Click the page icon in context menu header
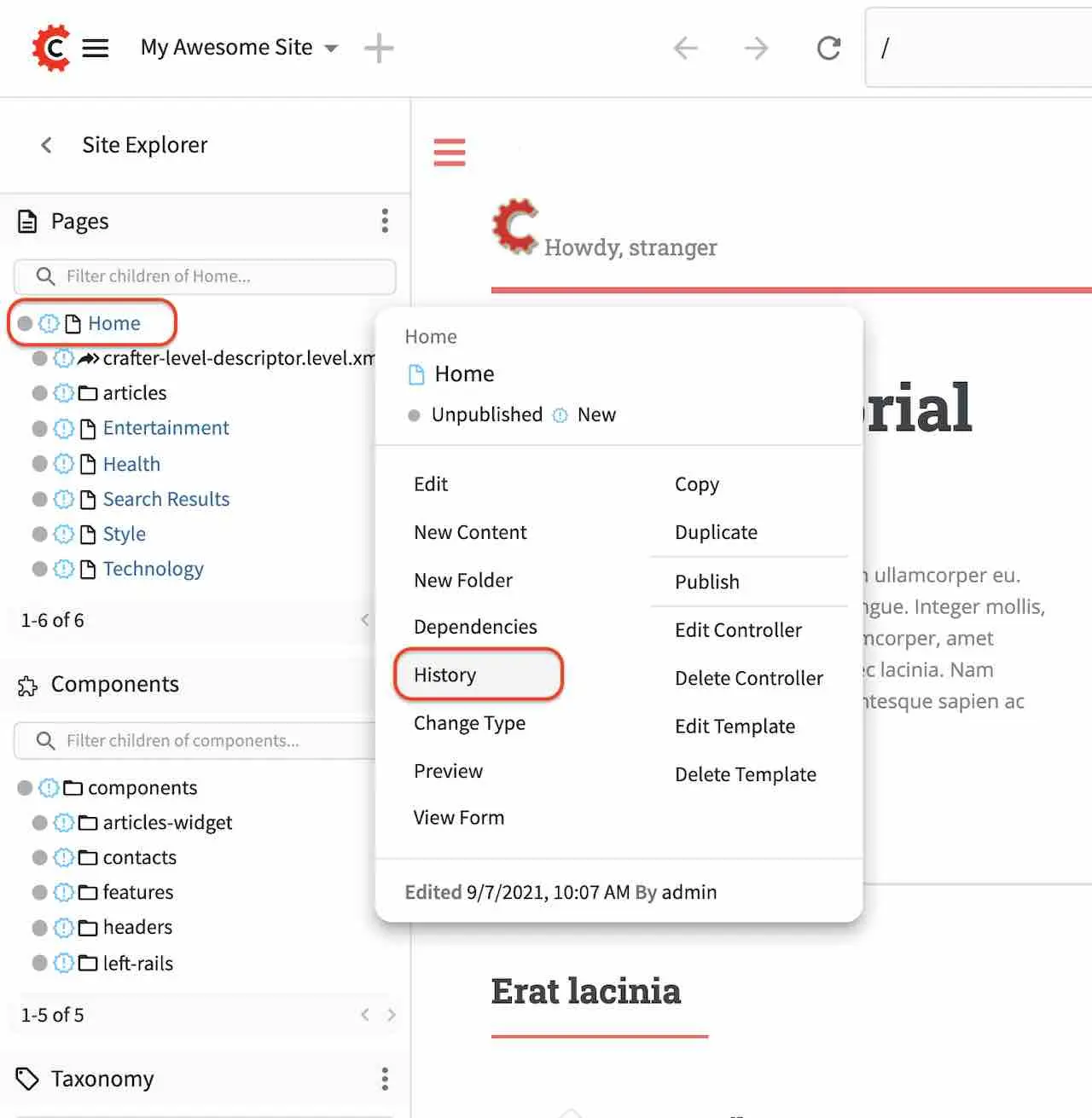 [416, 374]
